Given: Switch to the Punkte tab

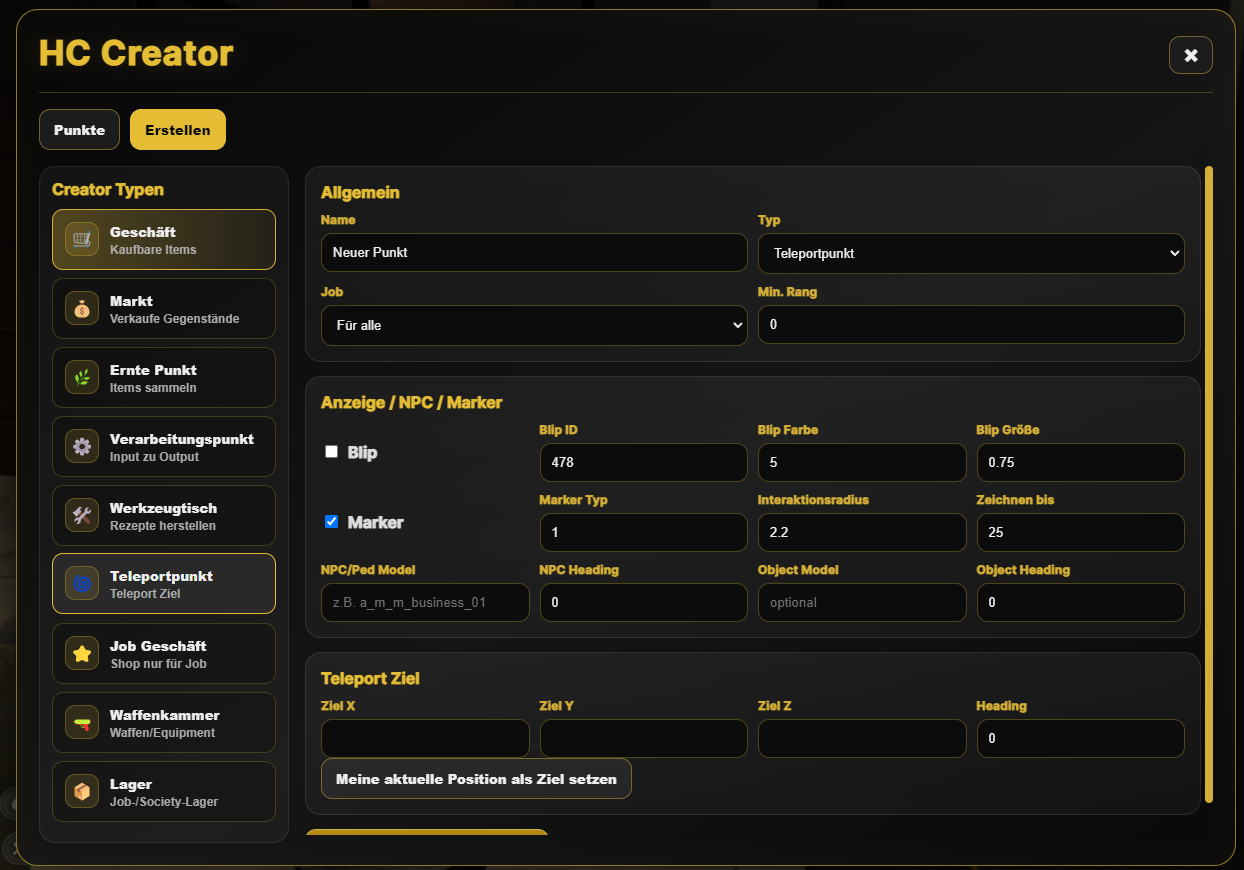Looking at the screenshot, I should coord(80,130).
